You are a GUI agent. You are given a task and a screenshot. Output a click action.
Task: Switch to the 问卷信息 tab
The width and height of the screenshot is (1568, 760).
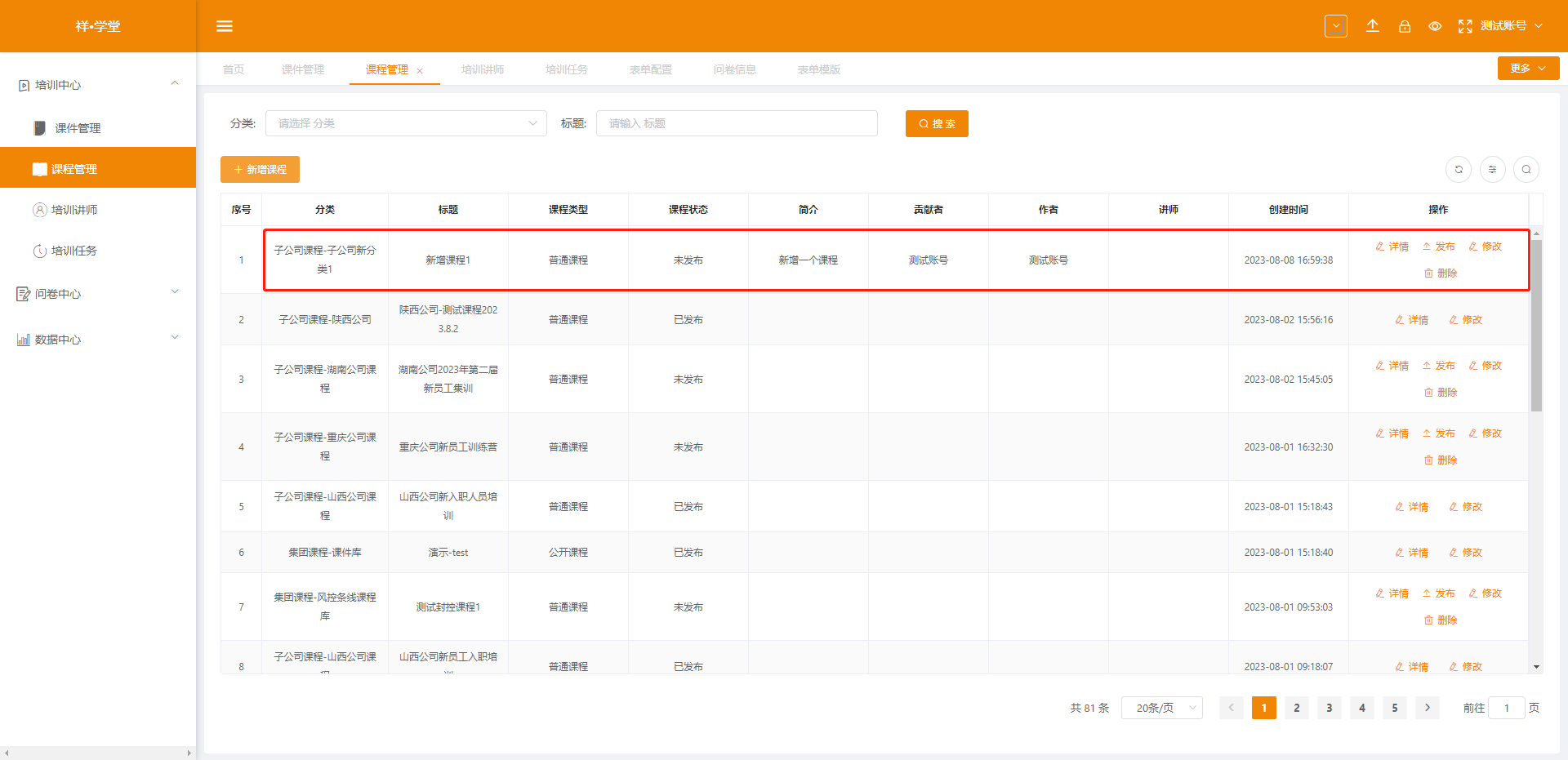click(x=735, y=69)
